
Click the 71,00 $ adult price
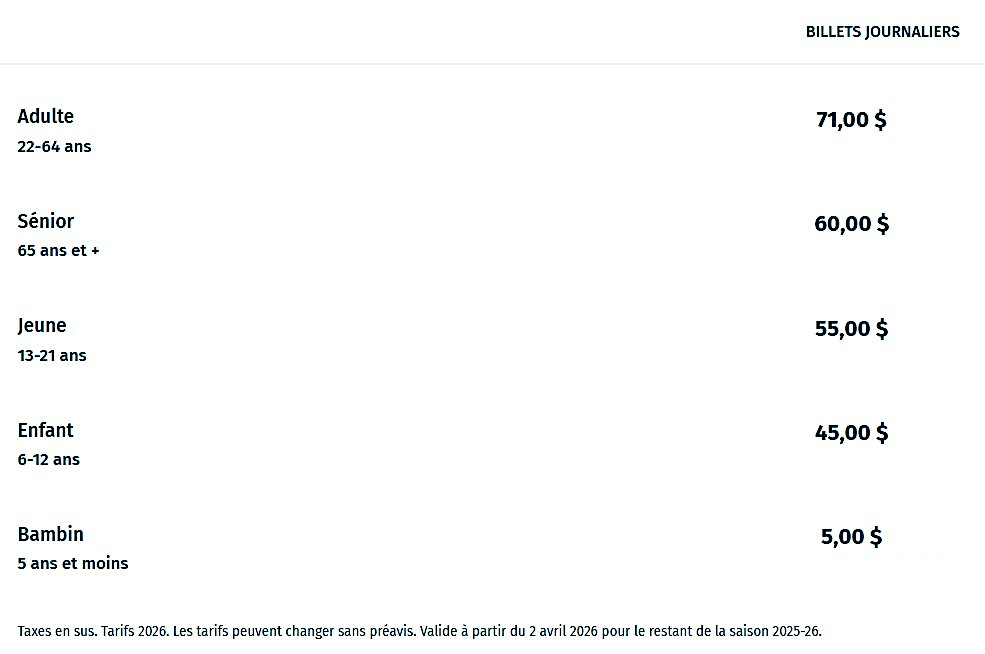(x=851, y=120)
